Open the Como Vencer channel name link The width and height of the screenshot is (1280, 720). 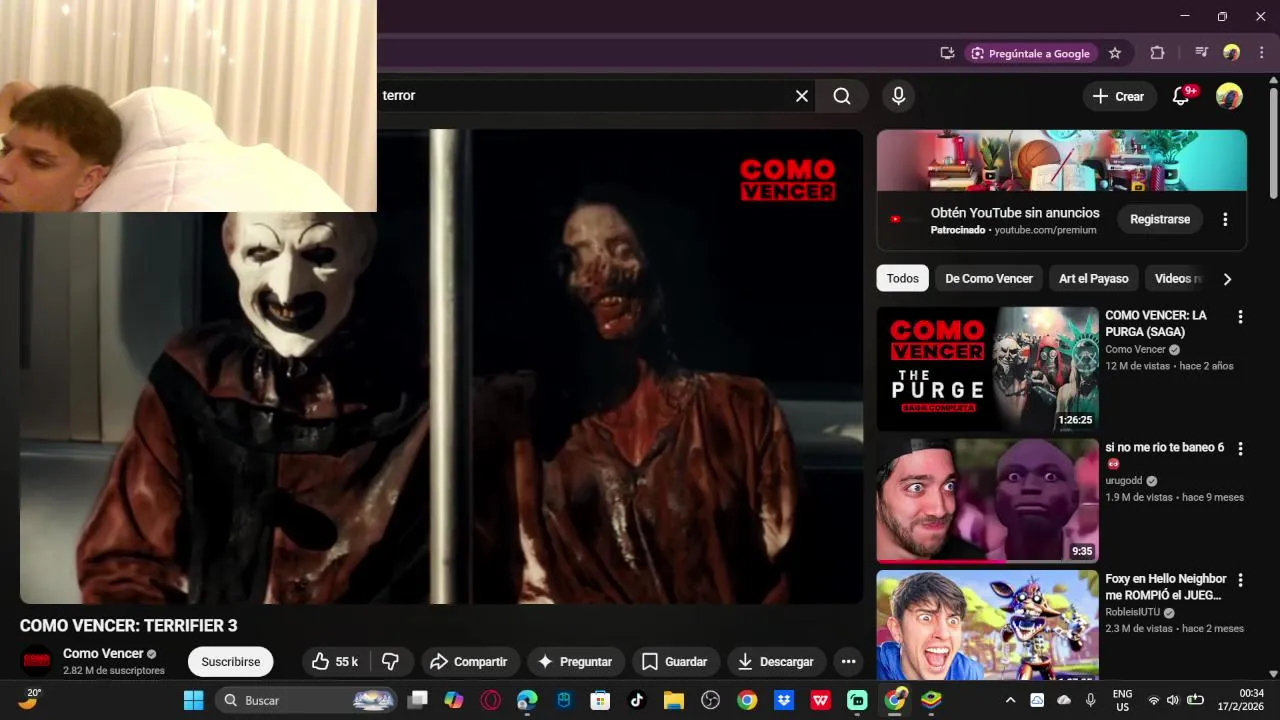(103, 654)
